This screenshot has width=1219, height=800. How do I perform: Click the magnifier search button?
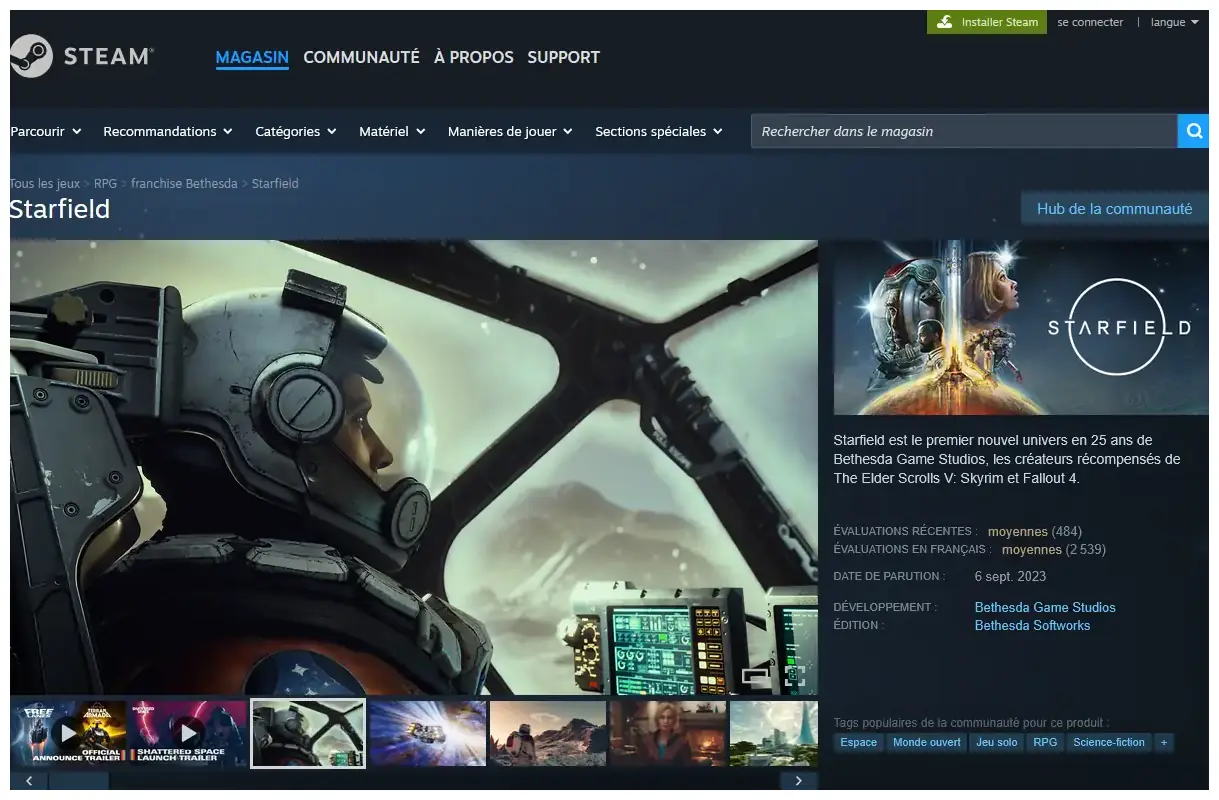tap(1193, 131)
